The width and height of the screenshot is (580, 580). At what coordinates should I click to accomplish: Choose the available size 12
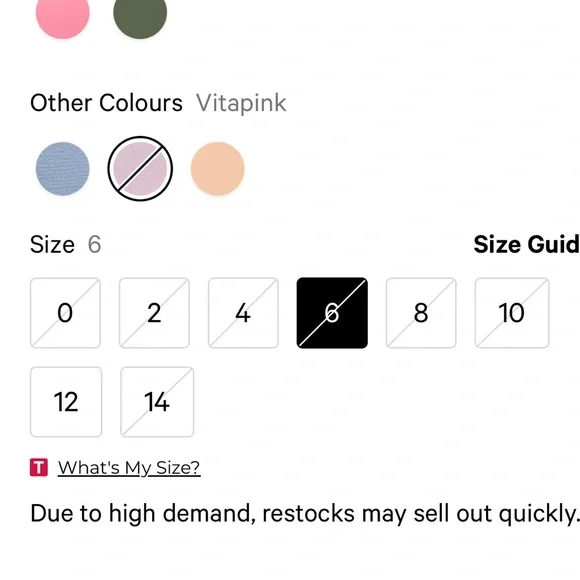(66, 402)
